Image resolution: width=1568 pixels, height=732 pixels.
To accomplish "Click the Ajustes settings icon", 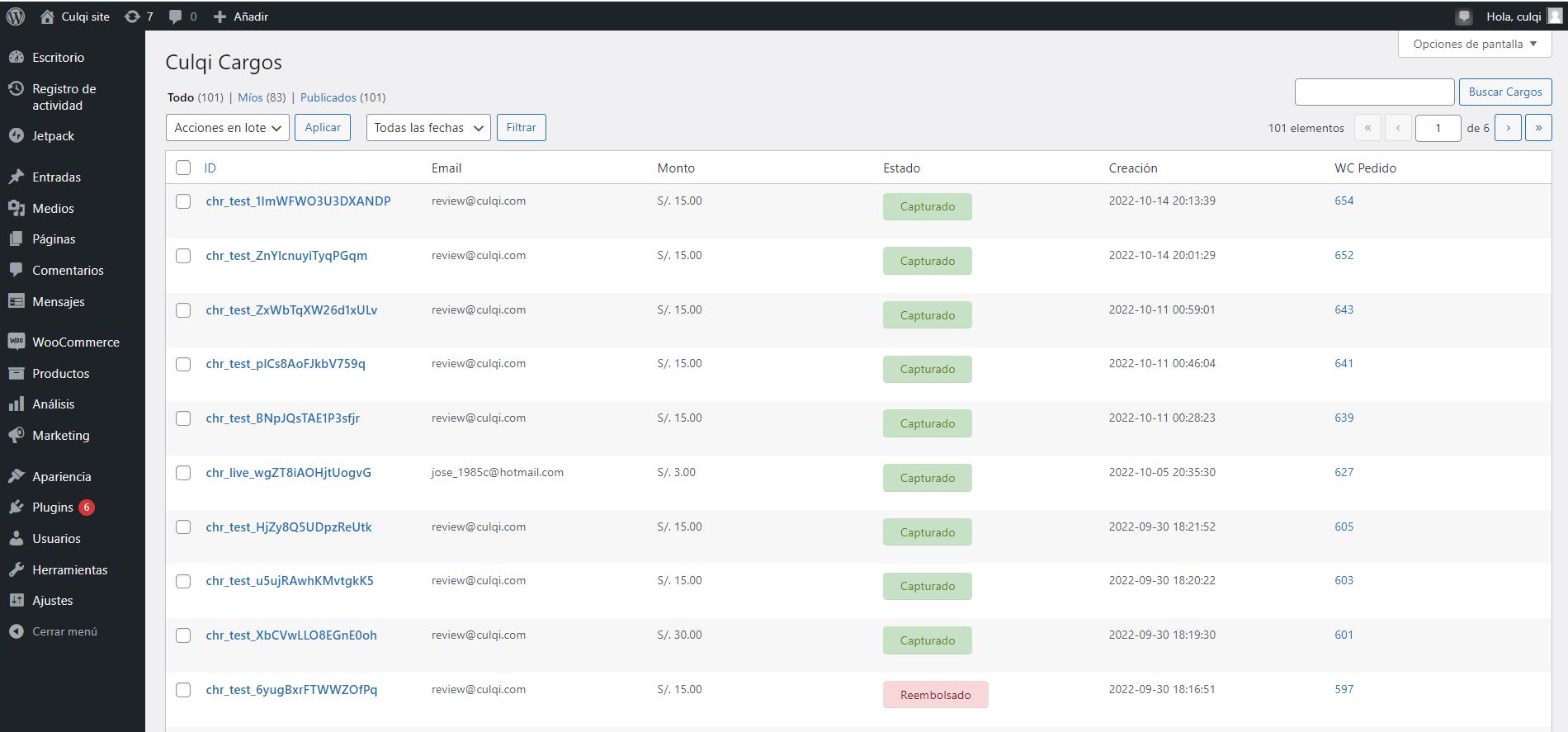I will click(17, 600).
